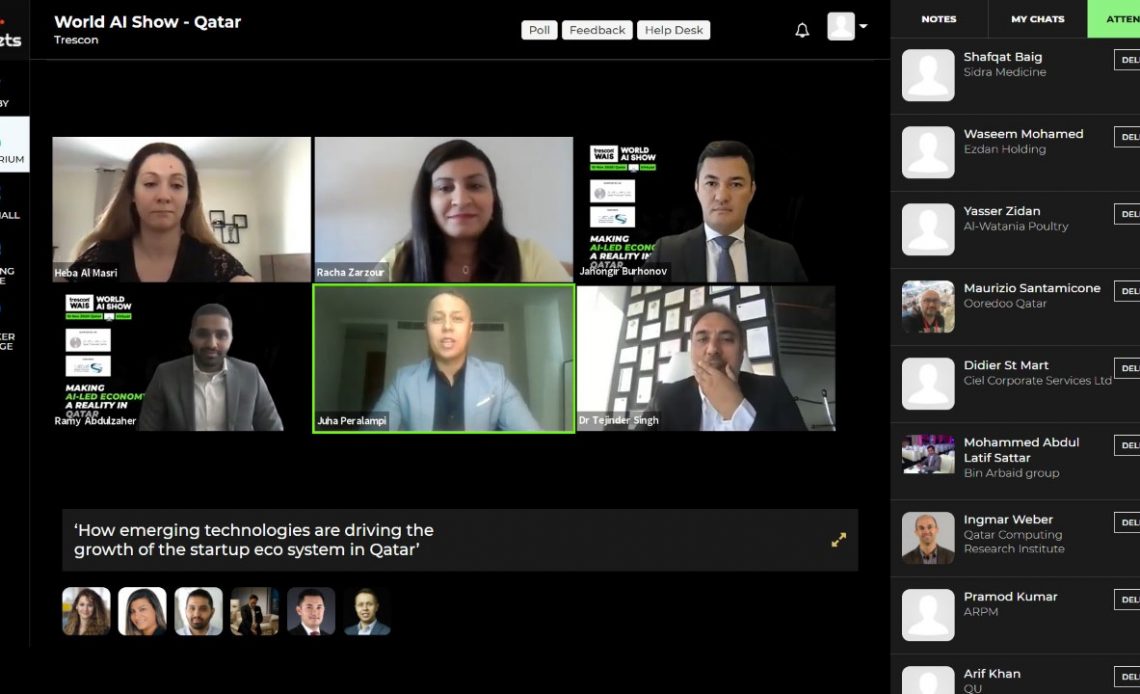Screen dimensions: 1140x694
Task: Click the profile avatar in the header
Action: point(840,26)
